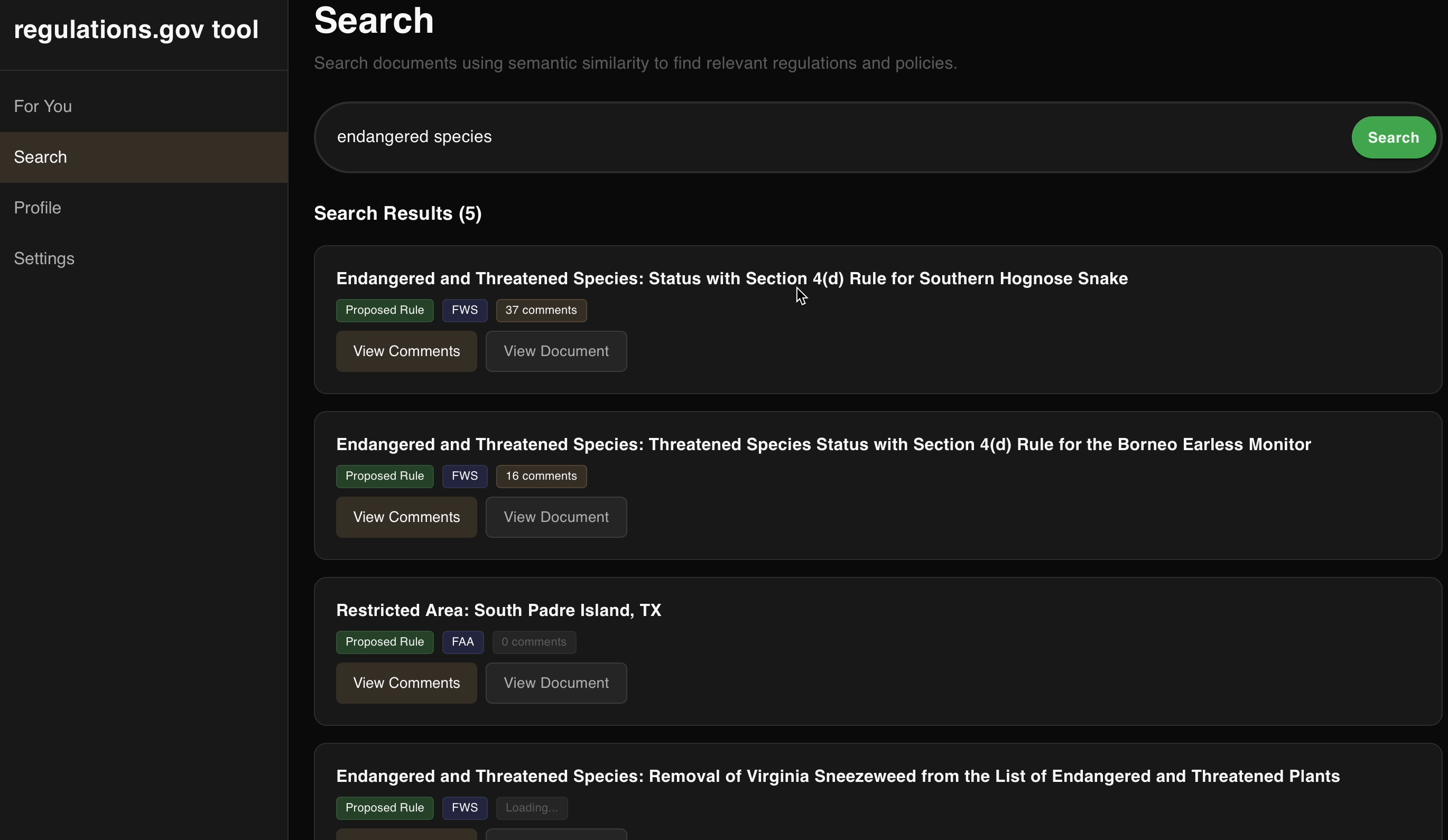View document for the South Padre Island restricted area
This screenshot has width=1448, height=840.
(x=555, y=683)
